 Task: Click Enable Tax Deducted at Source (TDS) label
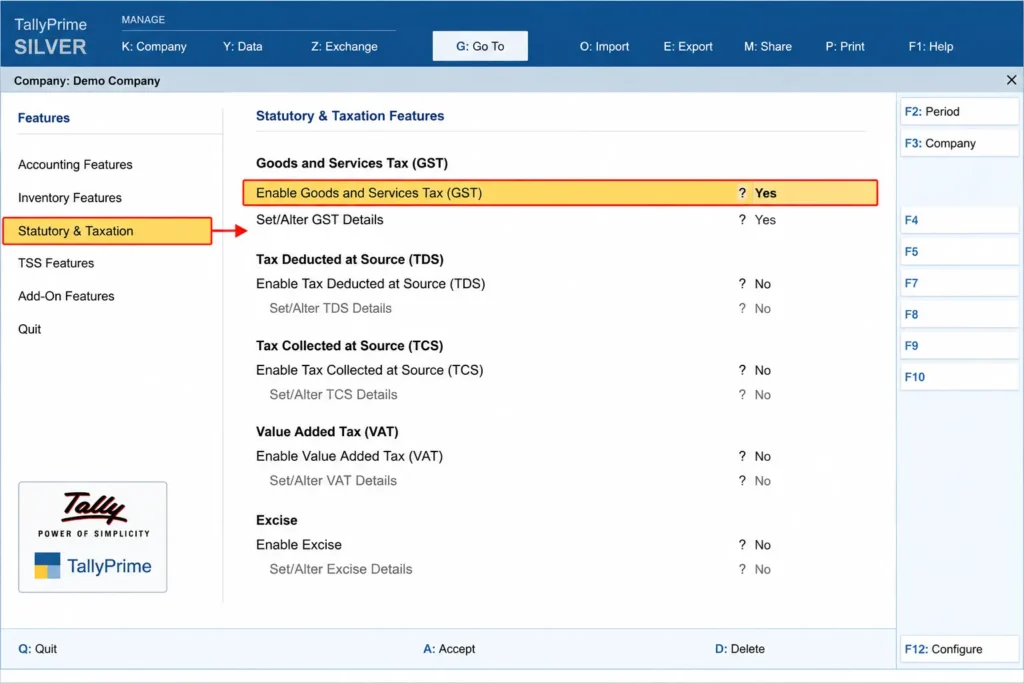point(370,284)
